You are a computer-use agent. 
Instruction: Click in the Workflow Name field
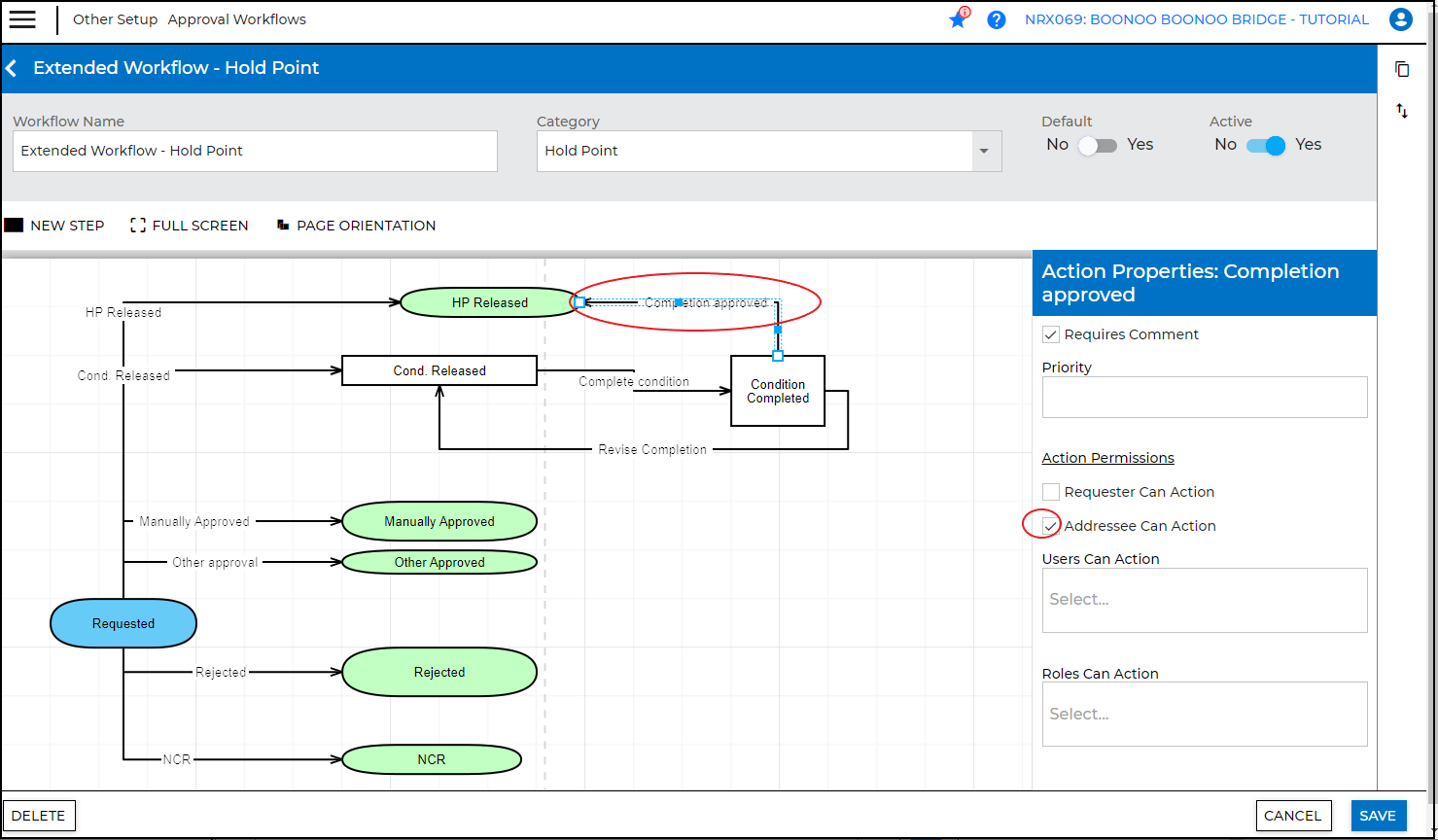pyautogui.click(x=255, y=152)
